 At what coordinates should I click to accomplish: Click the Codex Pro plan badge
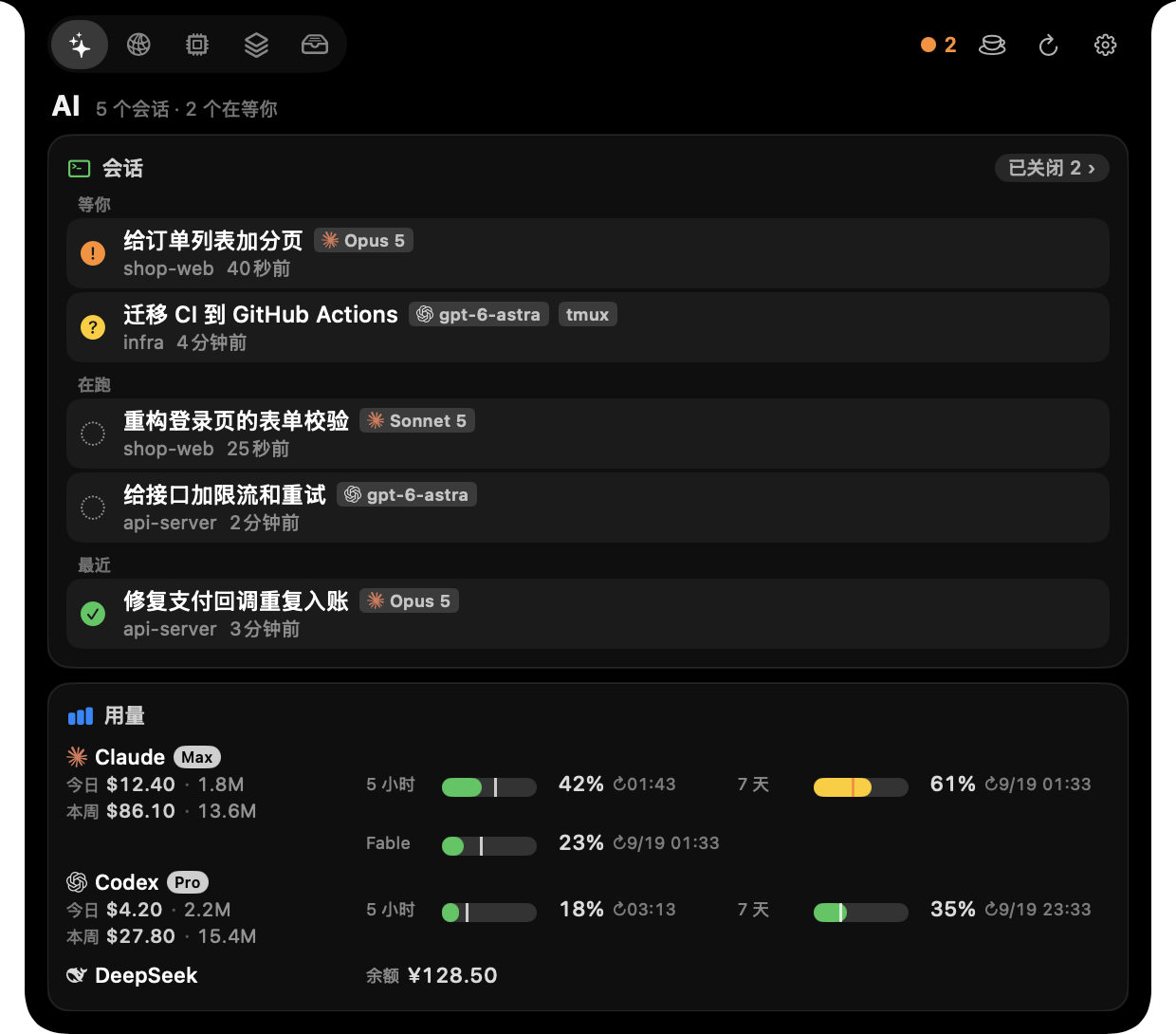click(x=188, y=882)
